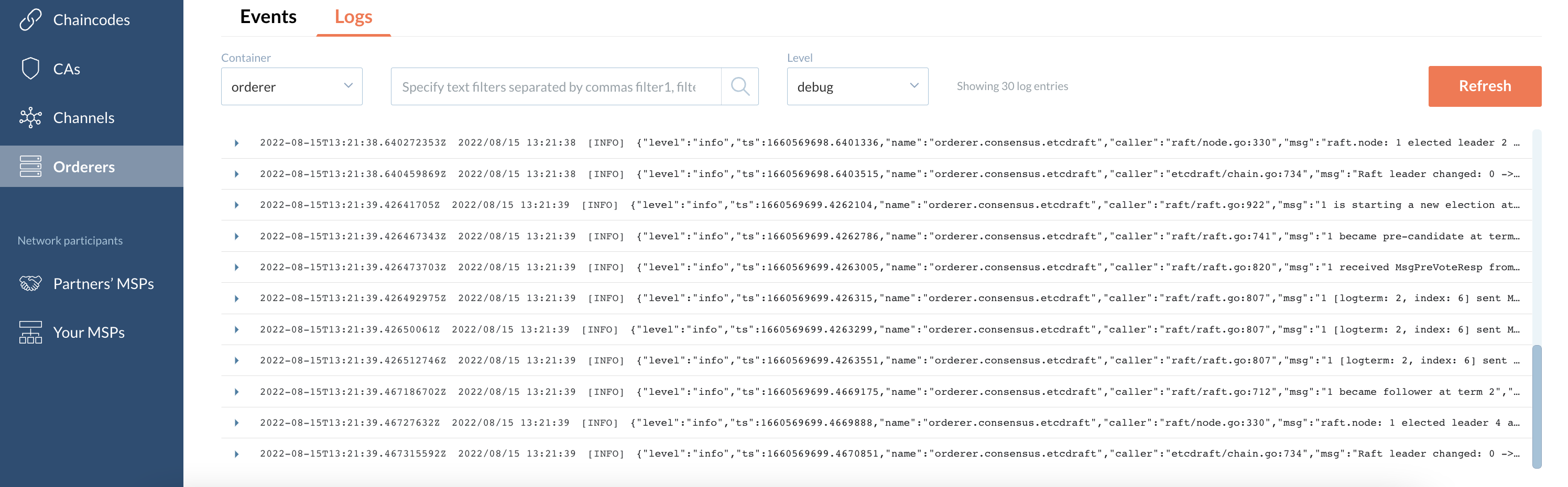Viewport: 1568px width, 487px height.
Task: Switch to the Events tab
Action: (268, 17)
